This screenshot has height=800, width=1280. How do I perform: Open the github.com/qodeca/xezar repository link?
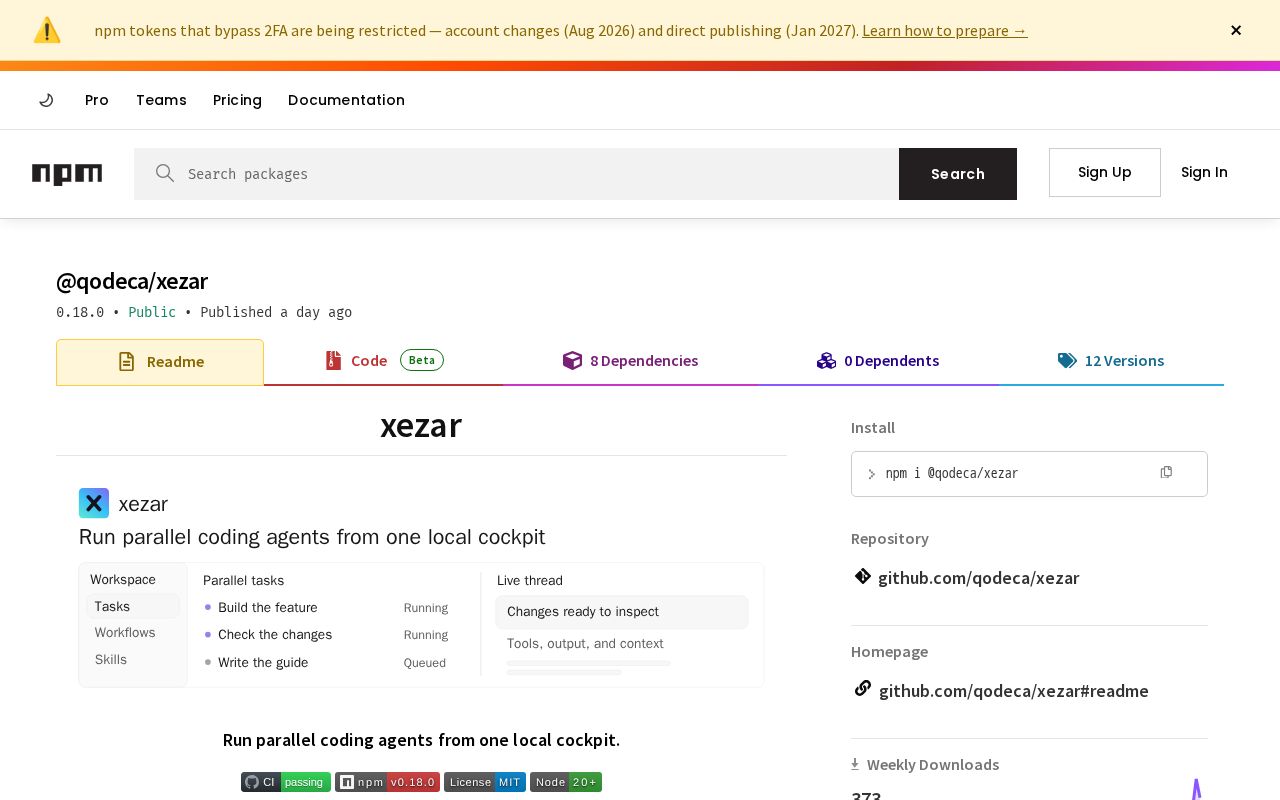[978, 577]
